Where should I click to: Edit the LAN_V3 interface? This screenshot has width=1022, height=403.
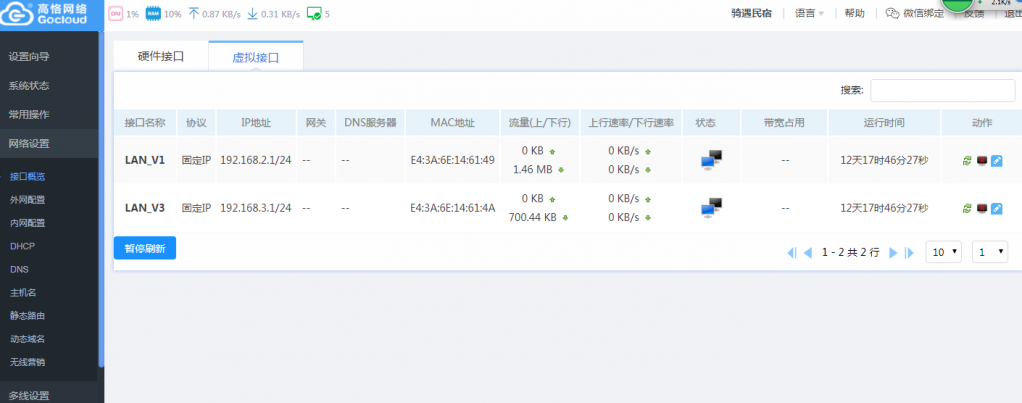pos(996,208)
